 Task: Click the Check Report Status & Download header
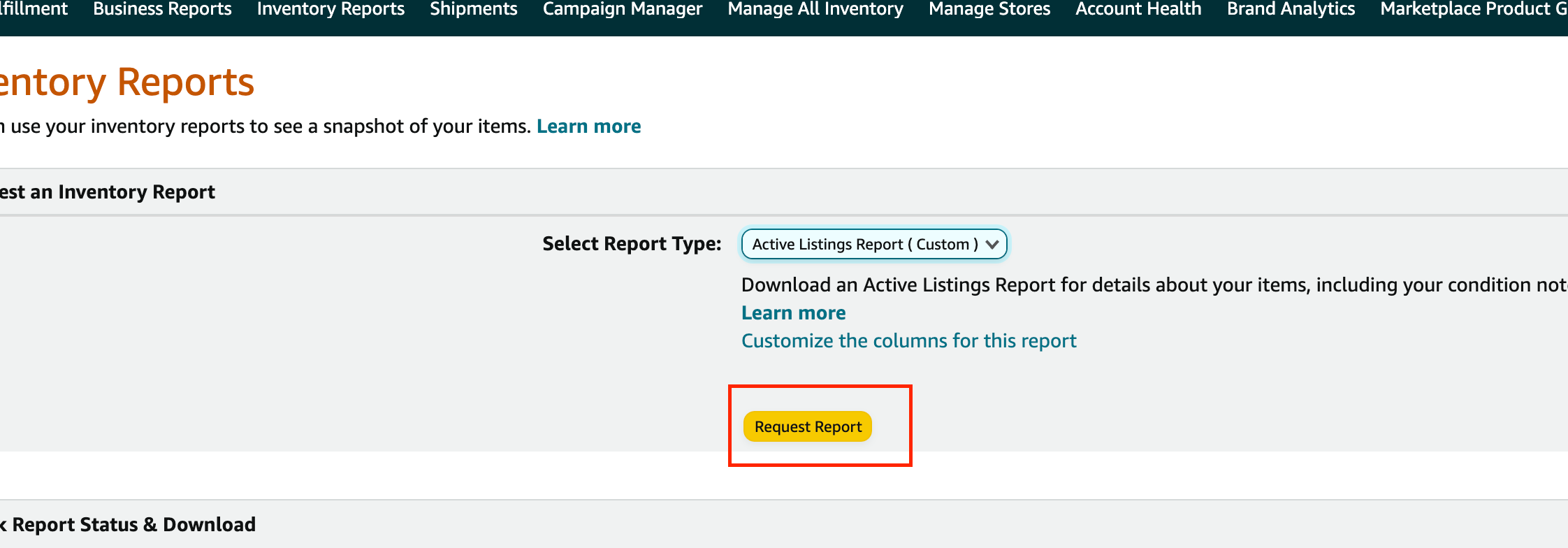[128, 524]
